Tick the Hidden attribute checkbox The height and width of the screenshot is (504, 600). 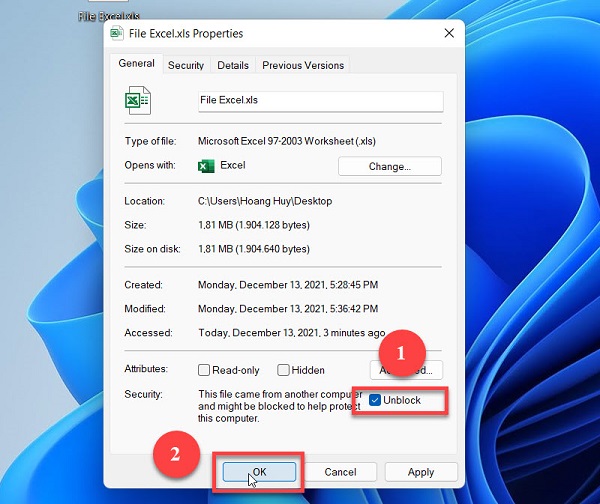(x=283, y=370)
